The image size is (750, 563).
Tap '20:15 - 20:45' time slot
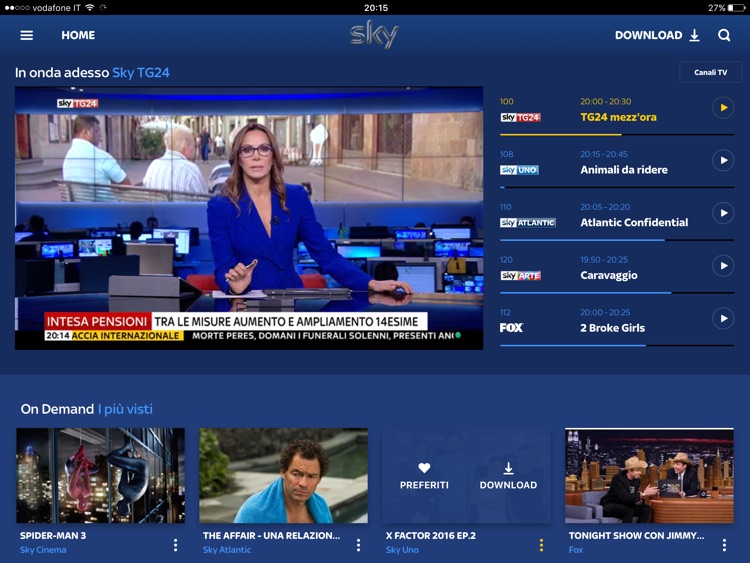(x=604, y=154)
